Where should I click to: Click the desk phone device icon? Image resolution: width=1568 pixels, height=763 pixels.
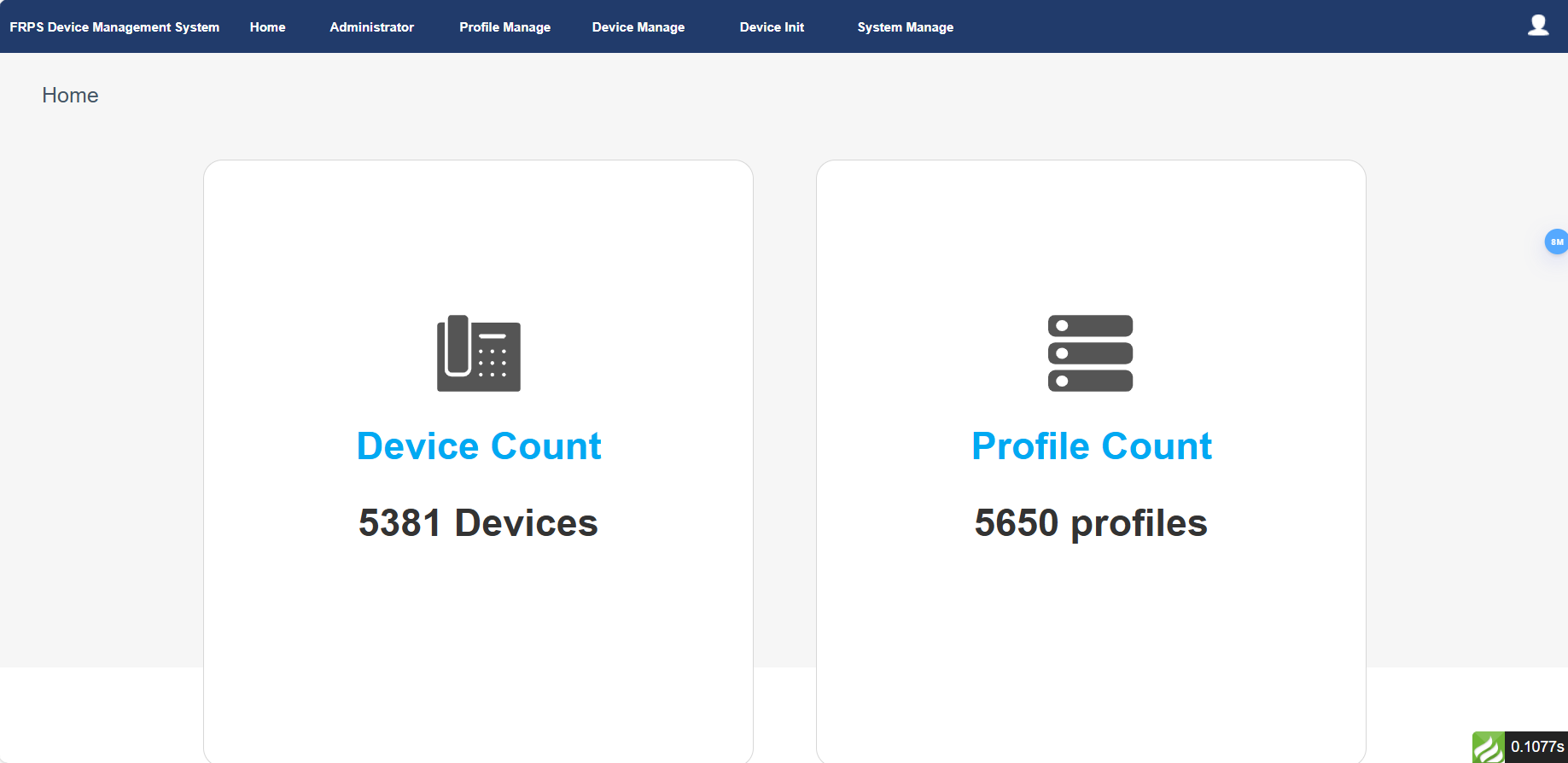click(x=479, y=353)
